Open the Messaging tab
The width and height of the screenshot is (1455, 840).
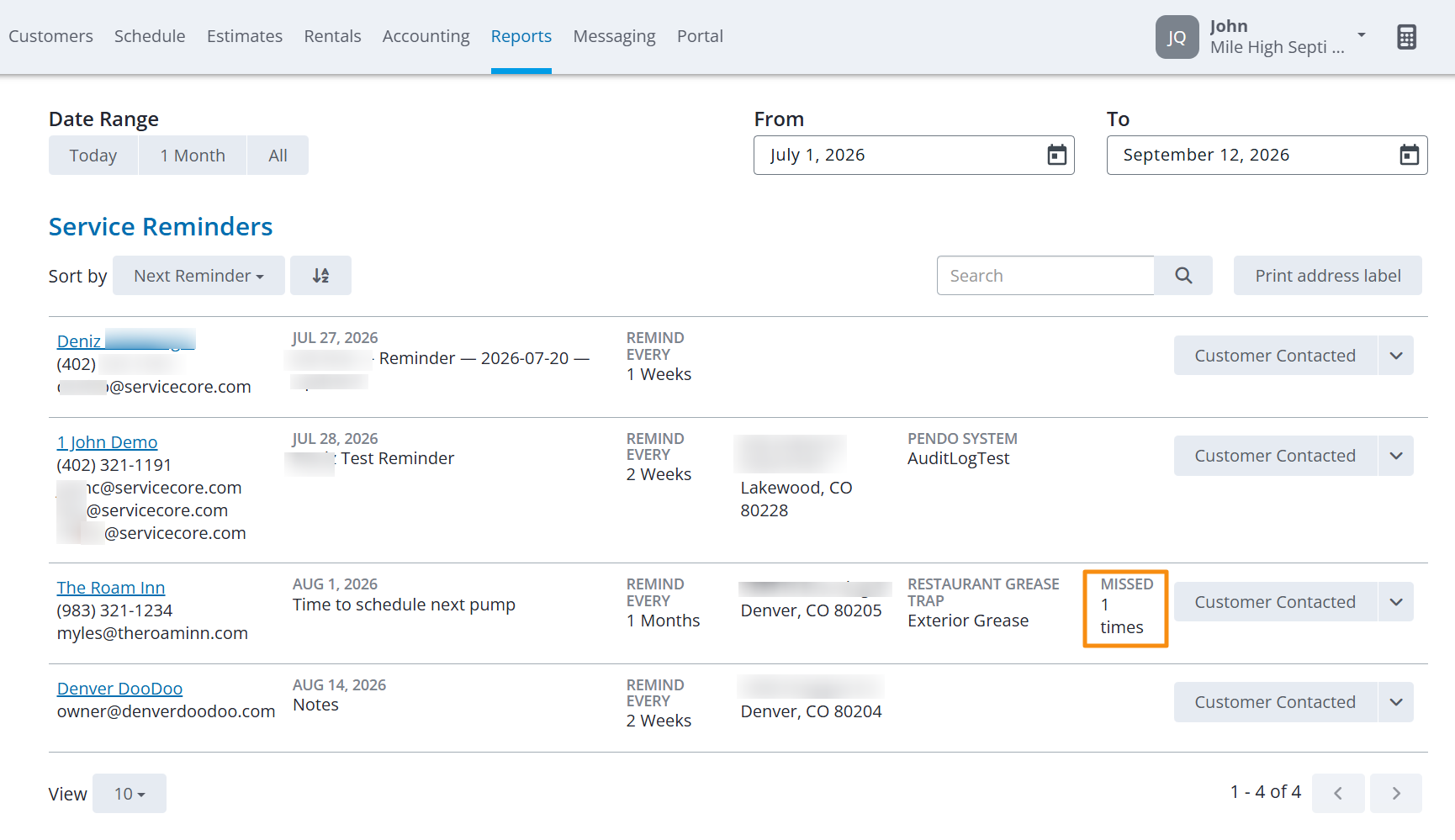(x=614, y=36)
